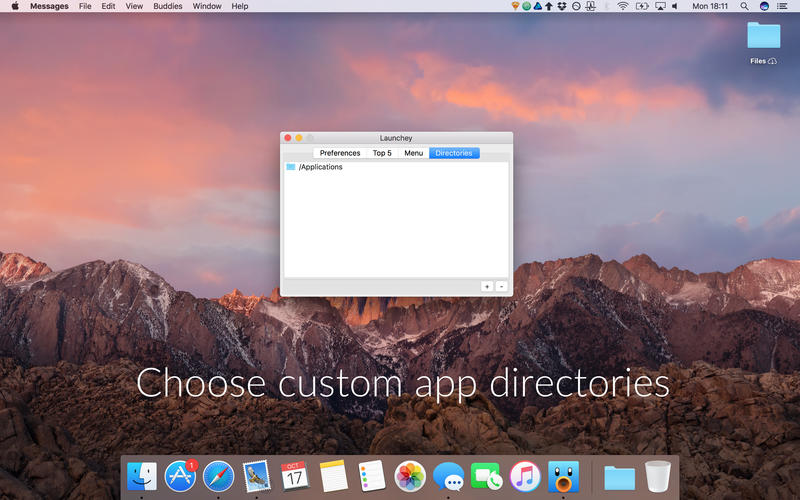800x500 pixels.
Task: Open Notes from the Dock
Action: click(333, 476)
